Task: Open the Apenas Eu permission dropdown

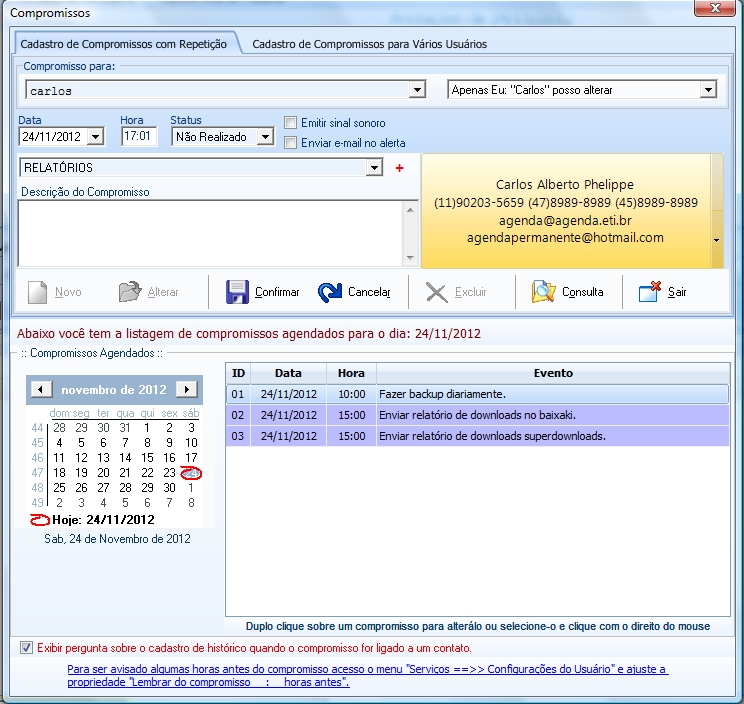Action: (707, 90)
